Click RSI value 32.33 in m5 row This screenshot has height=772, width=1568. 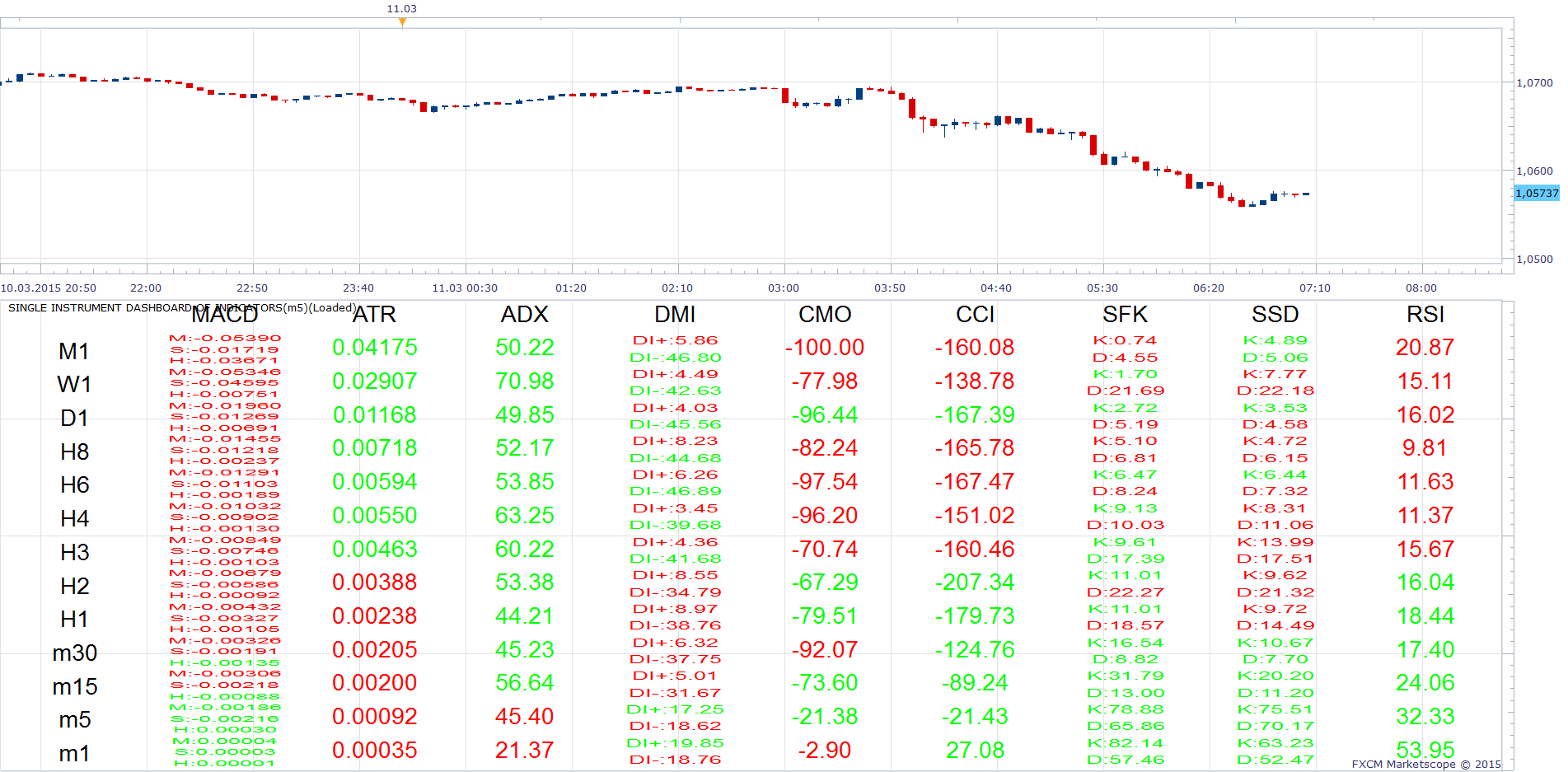point(1425,717)
